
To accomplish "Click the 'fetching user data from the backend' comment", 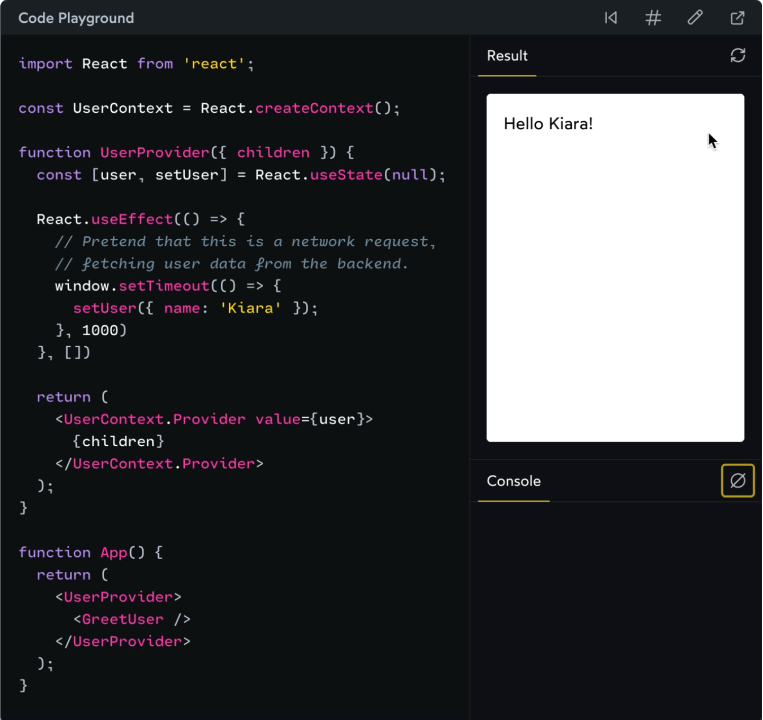I will coord(232,264).
